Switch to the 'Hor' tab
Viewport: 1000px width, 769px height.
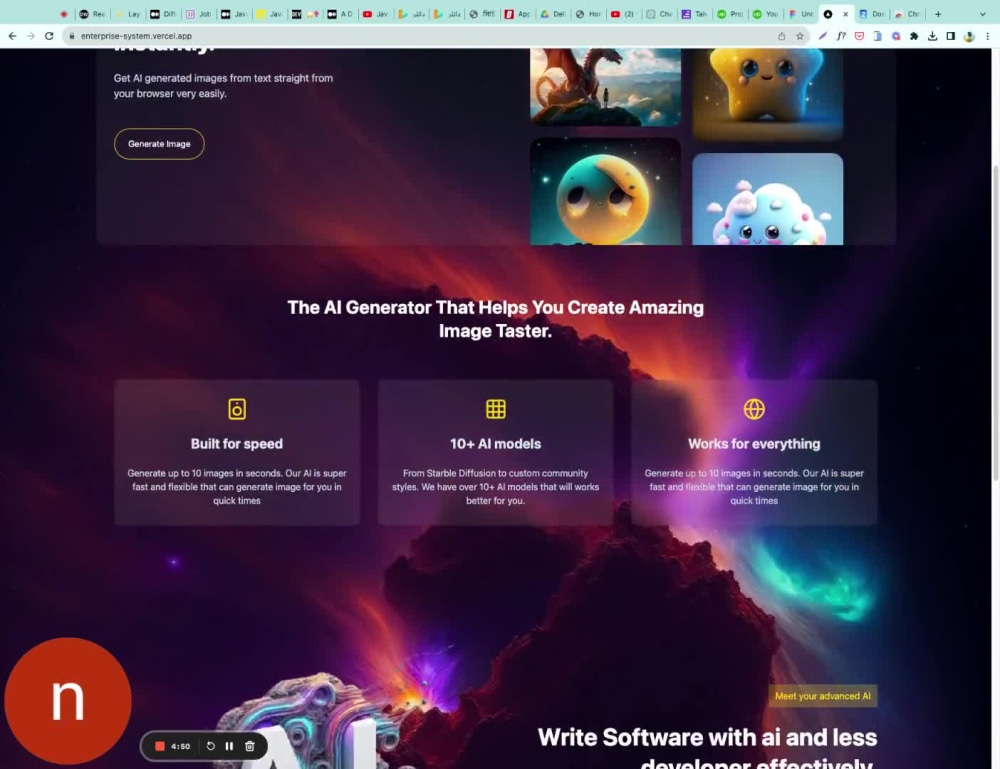pos(589,14)
